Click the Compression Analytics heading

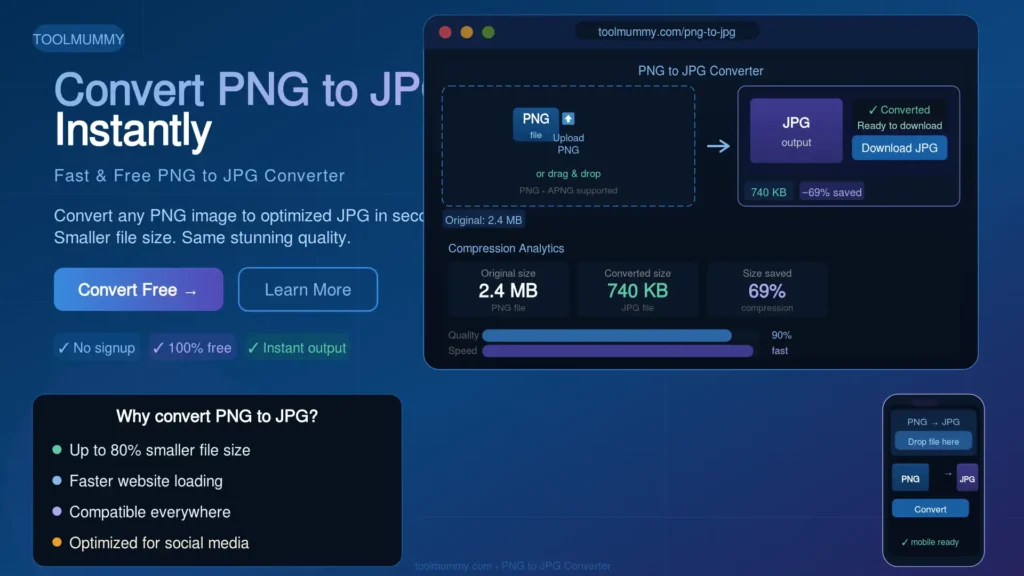click(x=506, y=248)
